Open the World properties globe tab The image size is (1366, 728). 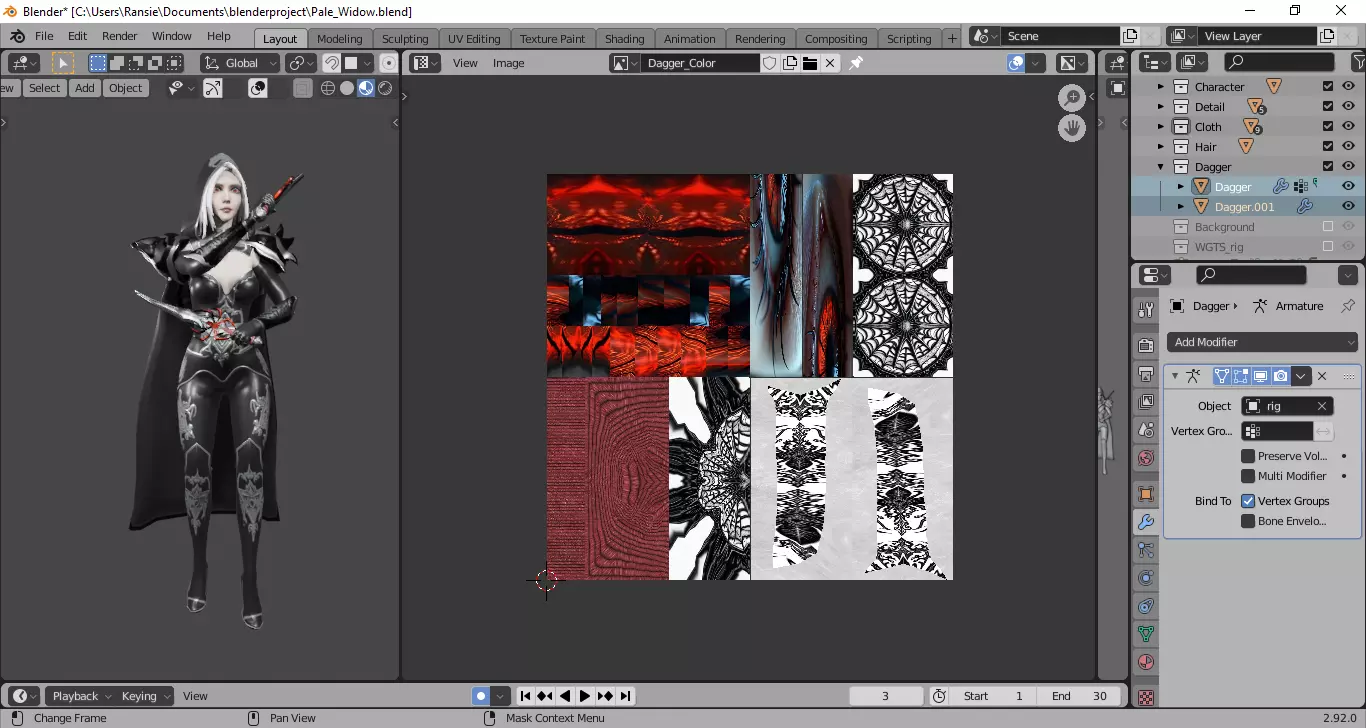1146,458
